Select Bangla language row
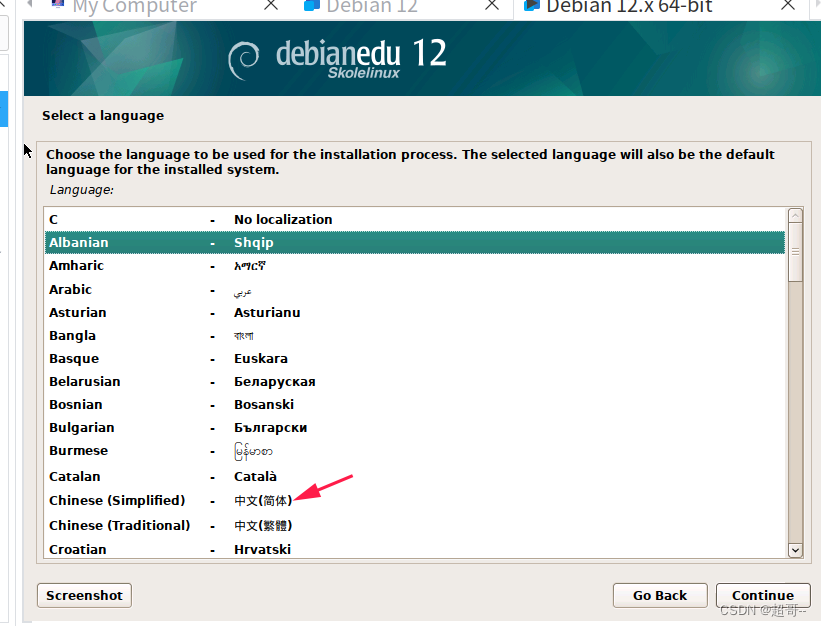 coord(415,336)
